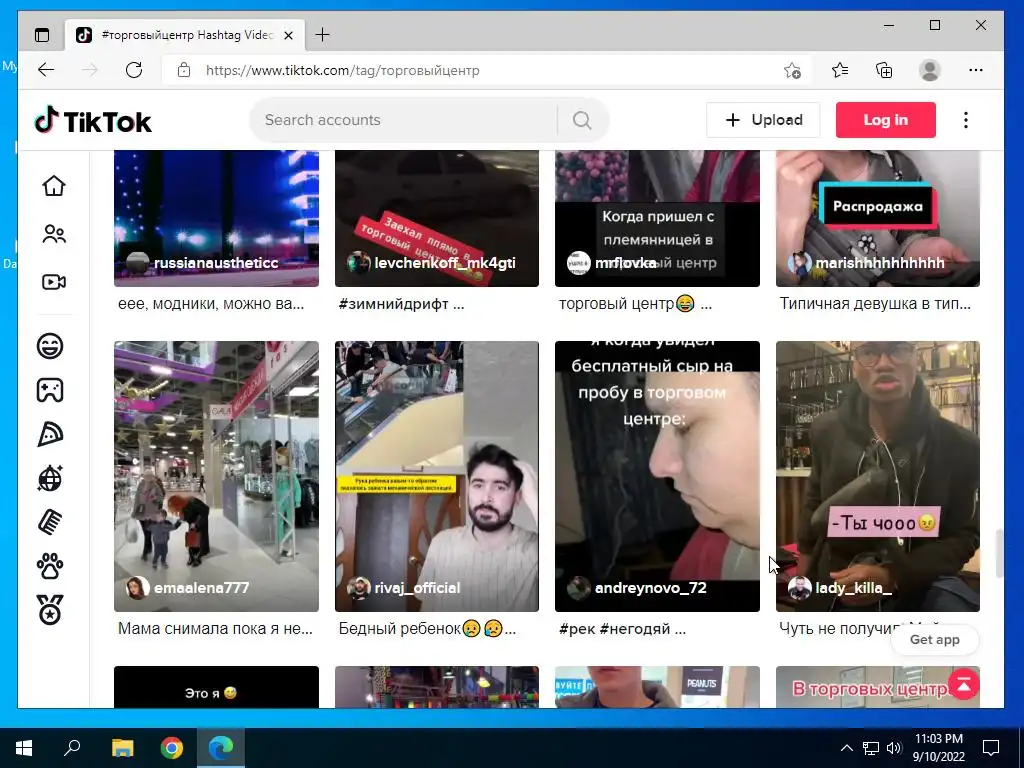Select the comedy smiley face category icon

pos(50,345)
